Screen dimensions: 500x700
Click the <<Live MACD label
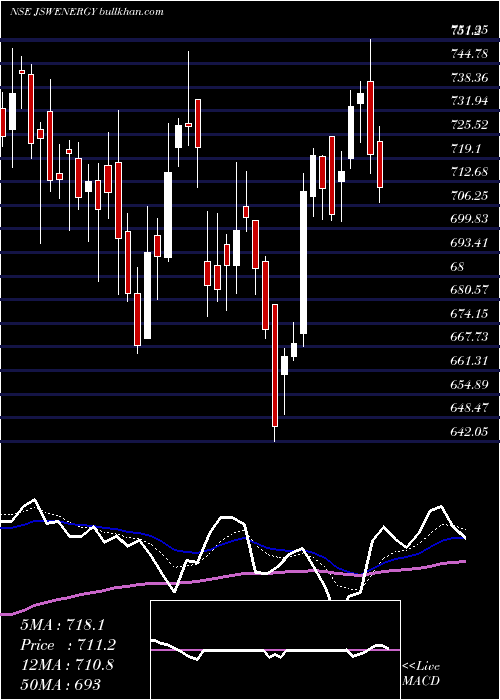tap(421, 673)
